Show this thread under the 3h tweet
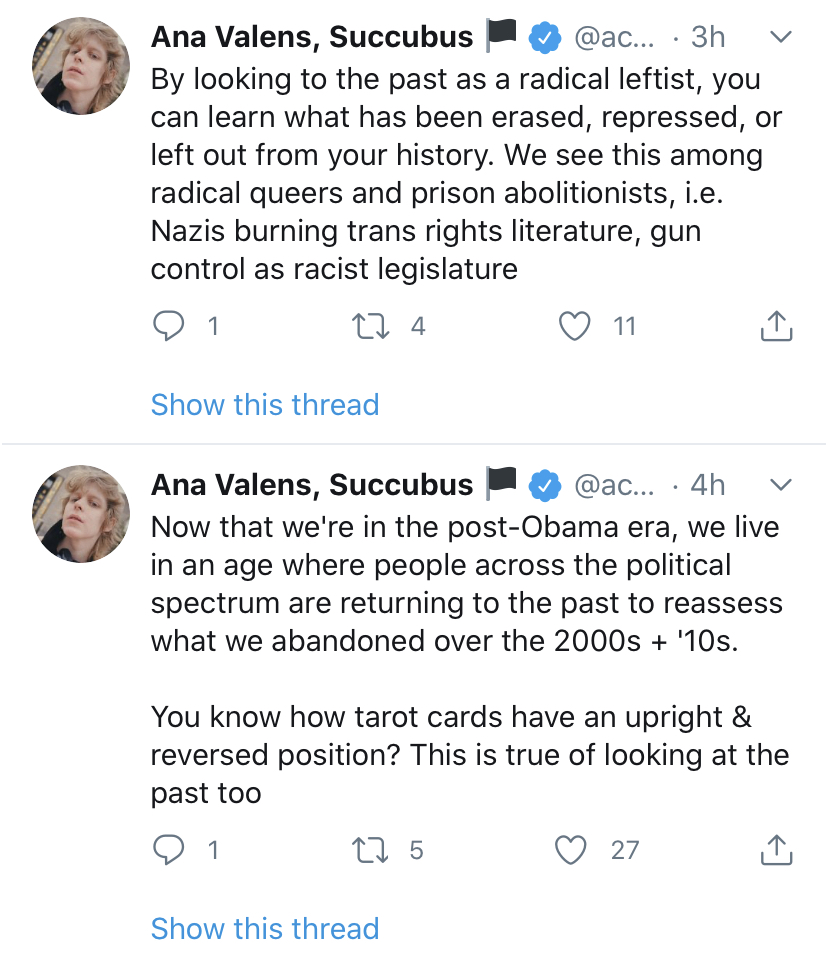 click(265, 405)
